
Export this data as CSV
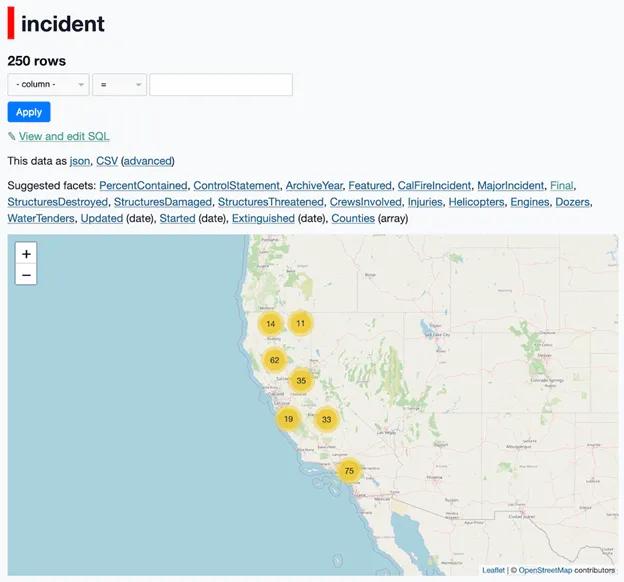pyautogui.click(x=107, y=161)
